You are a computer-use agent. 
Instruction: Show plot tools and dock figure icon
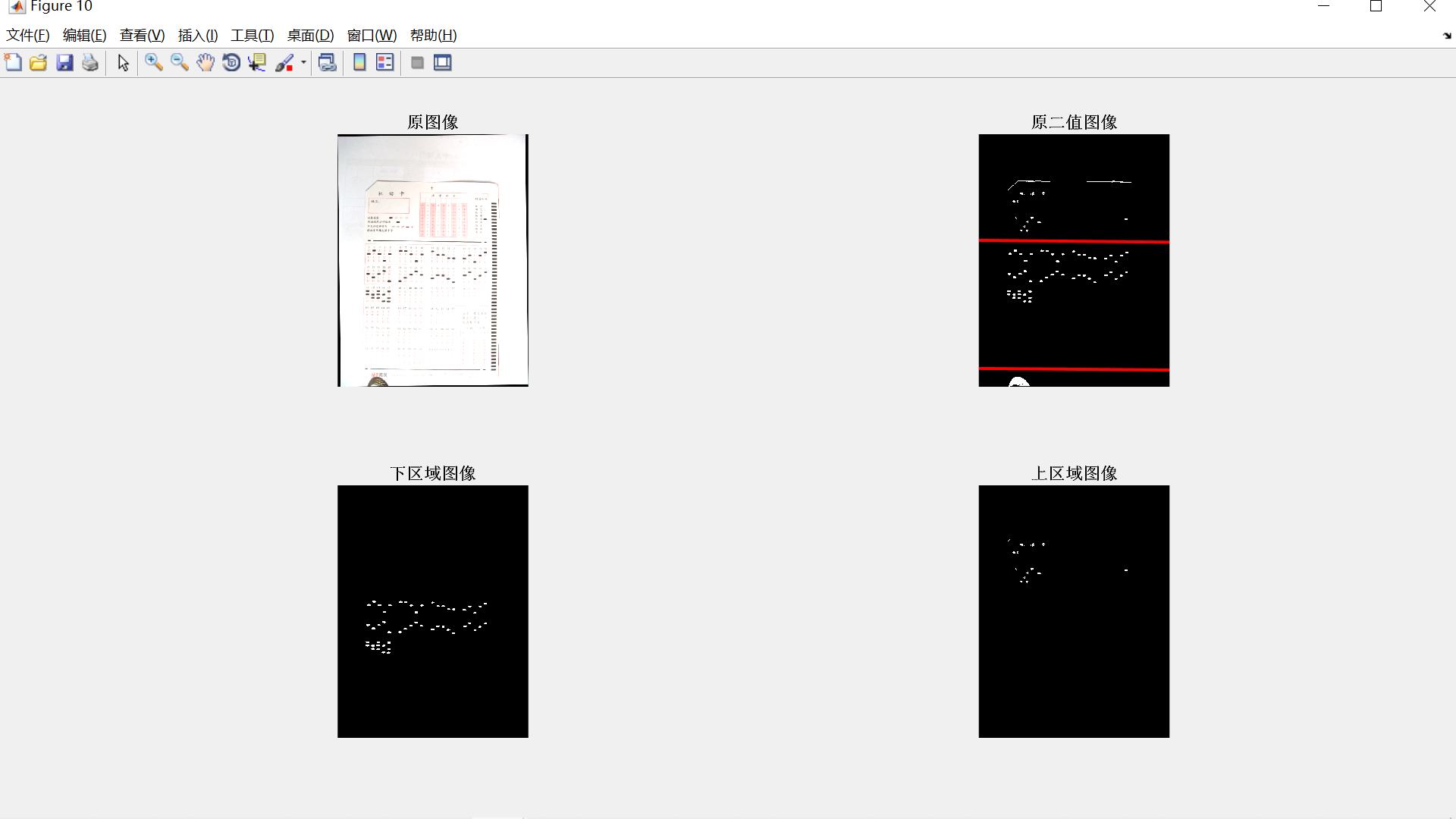(x=443, y=63)
